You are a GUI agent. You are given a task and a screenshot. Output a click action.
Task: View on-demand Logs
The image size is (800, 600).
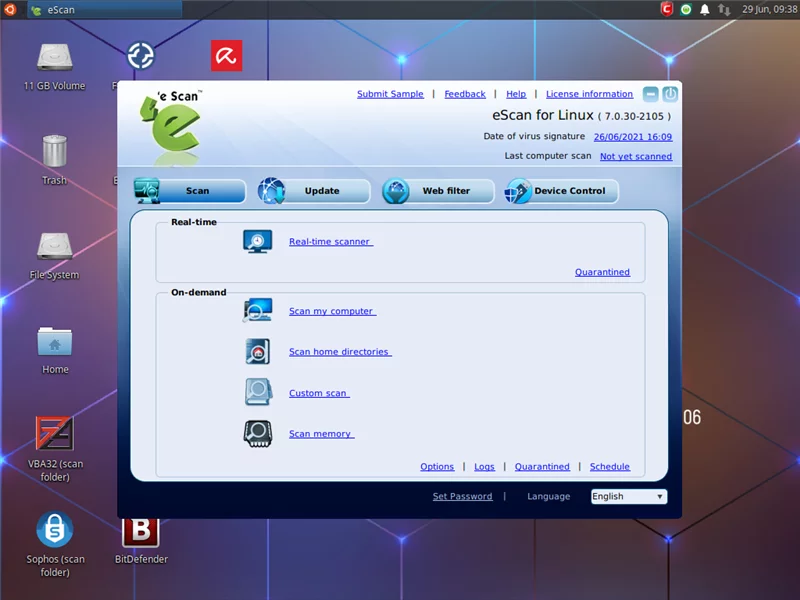point(484,466)
